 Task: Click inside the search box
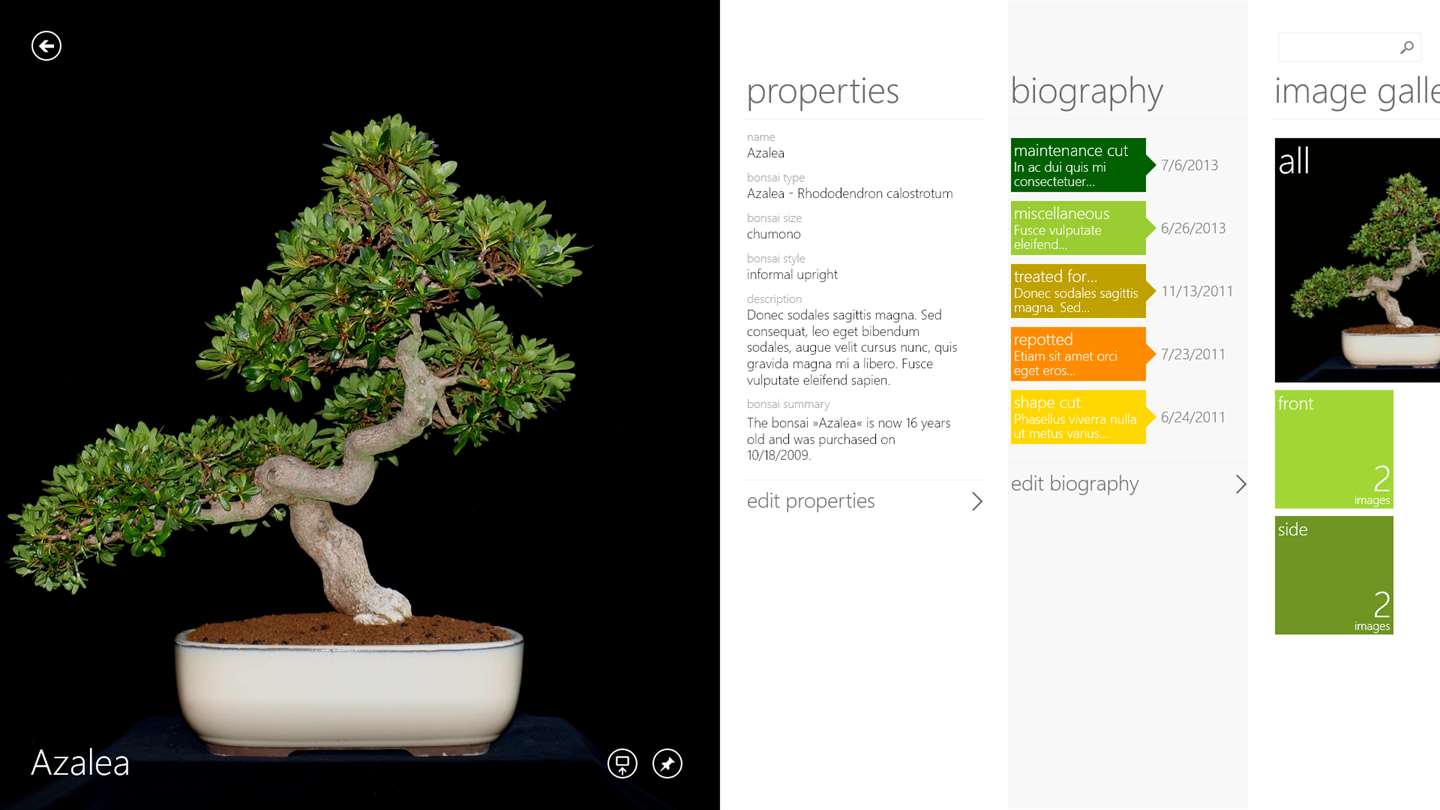(x=1338, y=47)
